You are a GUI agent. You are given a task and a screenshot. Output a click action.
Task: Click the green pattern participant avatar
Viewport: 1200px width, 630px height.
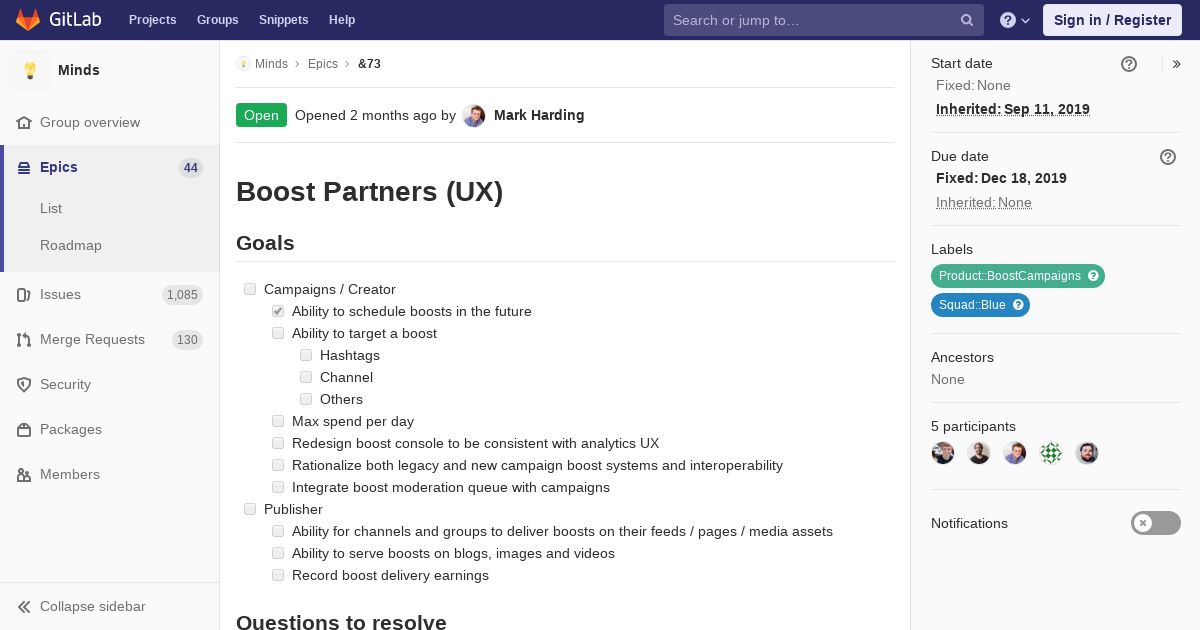1051,453
